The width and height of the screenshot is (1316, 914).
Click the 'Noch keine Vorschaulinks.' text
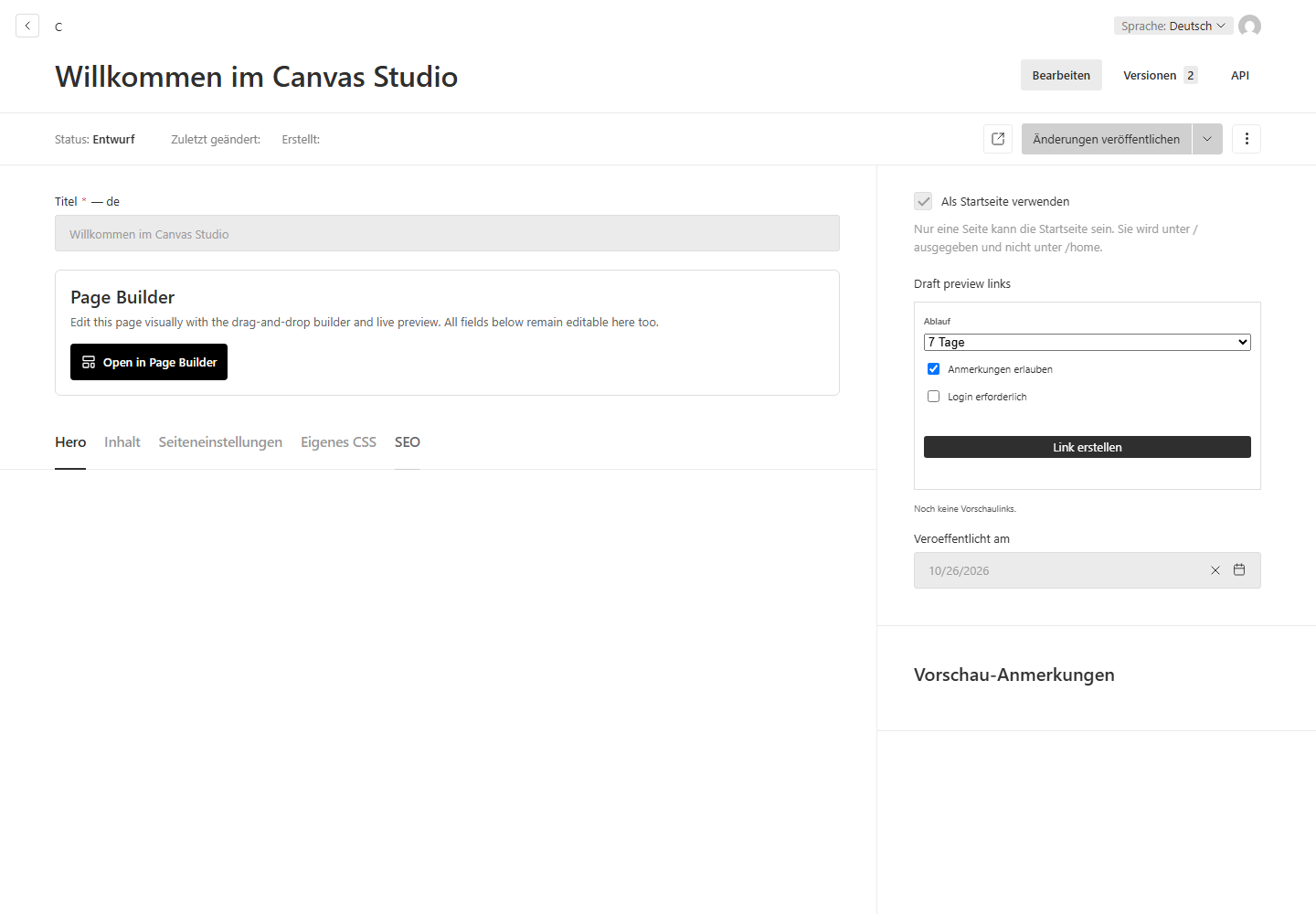coord(965,509)
